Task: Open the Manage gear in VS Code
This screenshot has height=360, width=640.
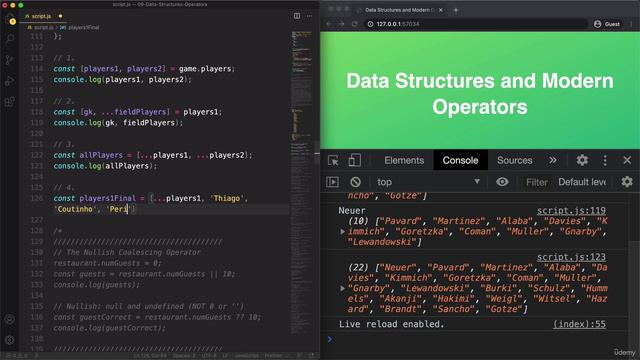Action: pos(10,340)
